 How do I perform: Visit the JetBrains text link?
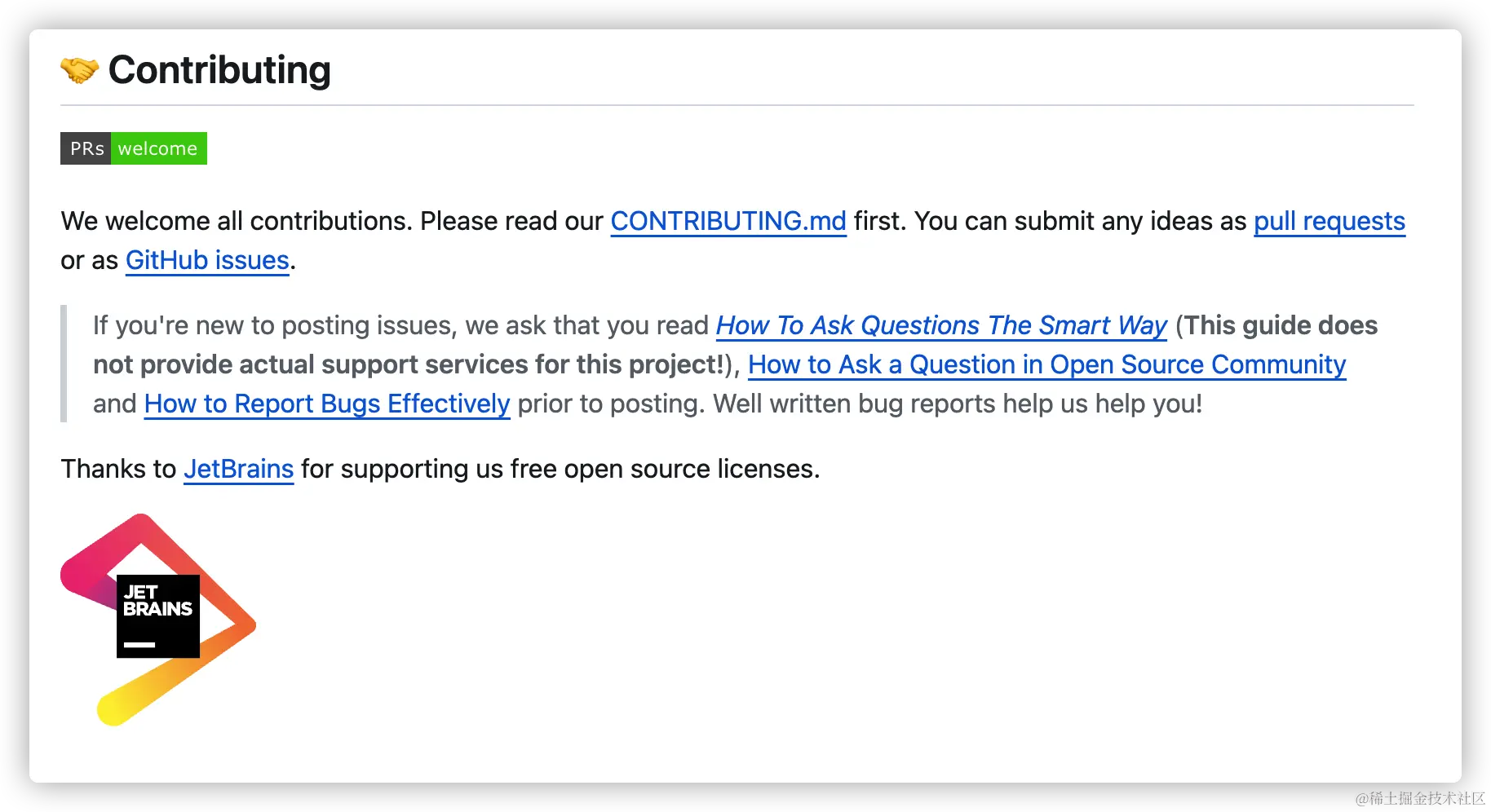(x=238, y=469)
